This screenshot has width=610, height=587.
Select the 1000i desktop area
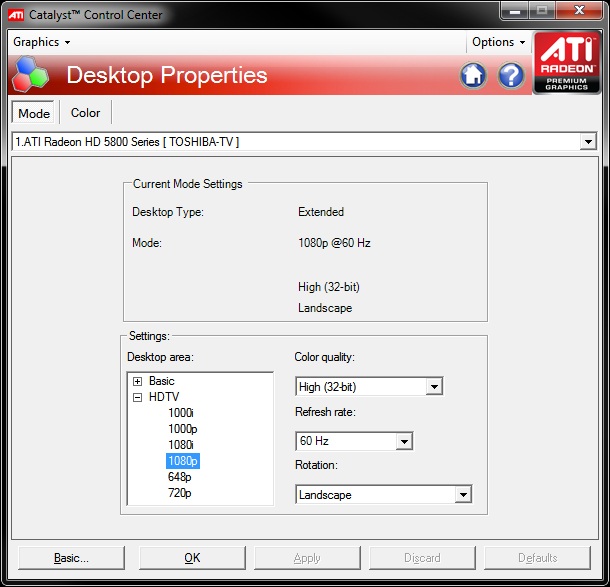181,413
